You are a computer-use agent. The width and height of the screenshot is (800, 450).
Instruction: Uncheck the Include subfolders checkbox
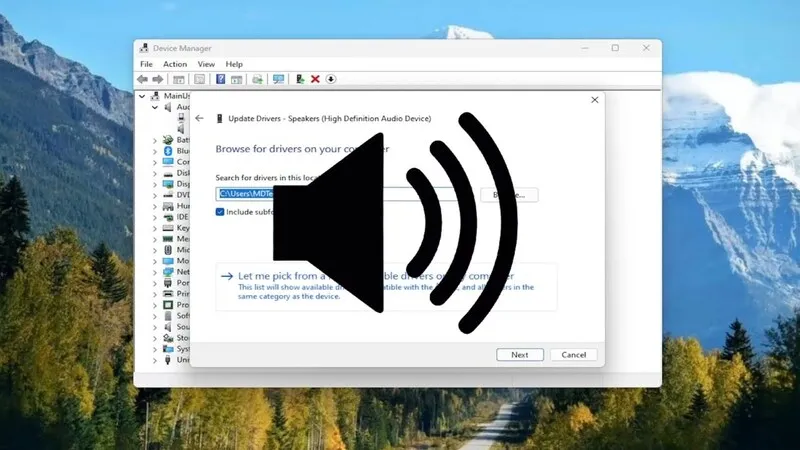[x=221, y=212]
